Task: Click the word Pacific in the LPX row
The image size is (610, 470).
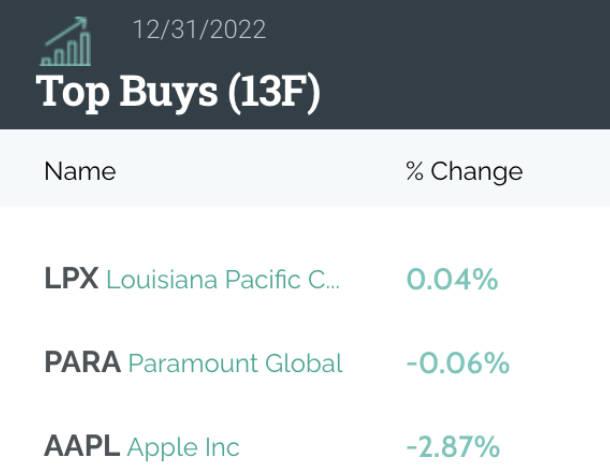Action: pyautogui.click(x=263, y=279)
